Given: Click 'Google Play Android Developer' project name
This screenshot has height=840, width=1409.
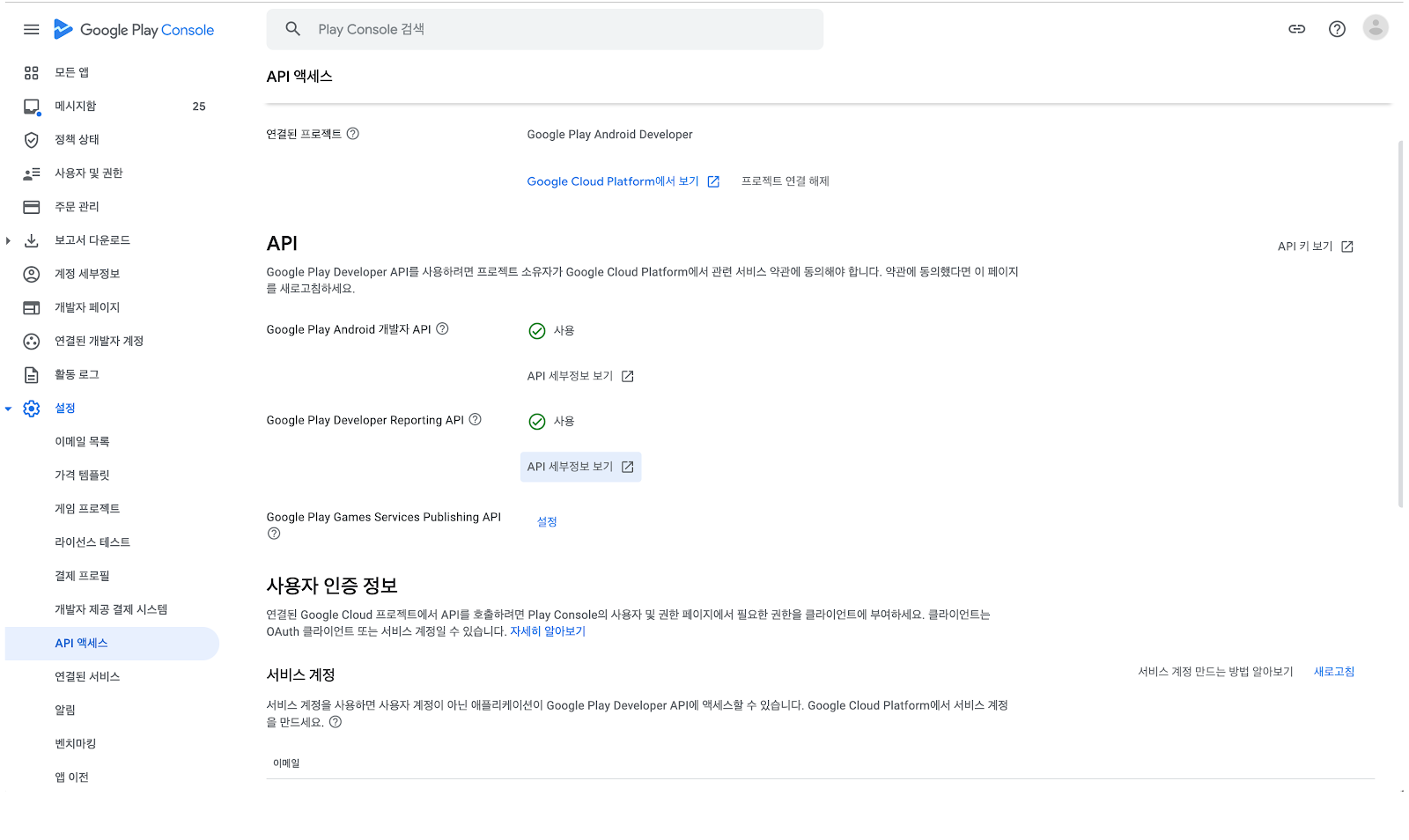Looking at the screenshot, I should (x=609, y=135).
